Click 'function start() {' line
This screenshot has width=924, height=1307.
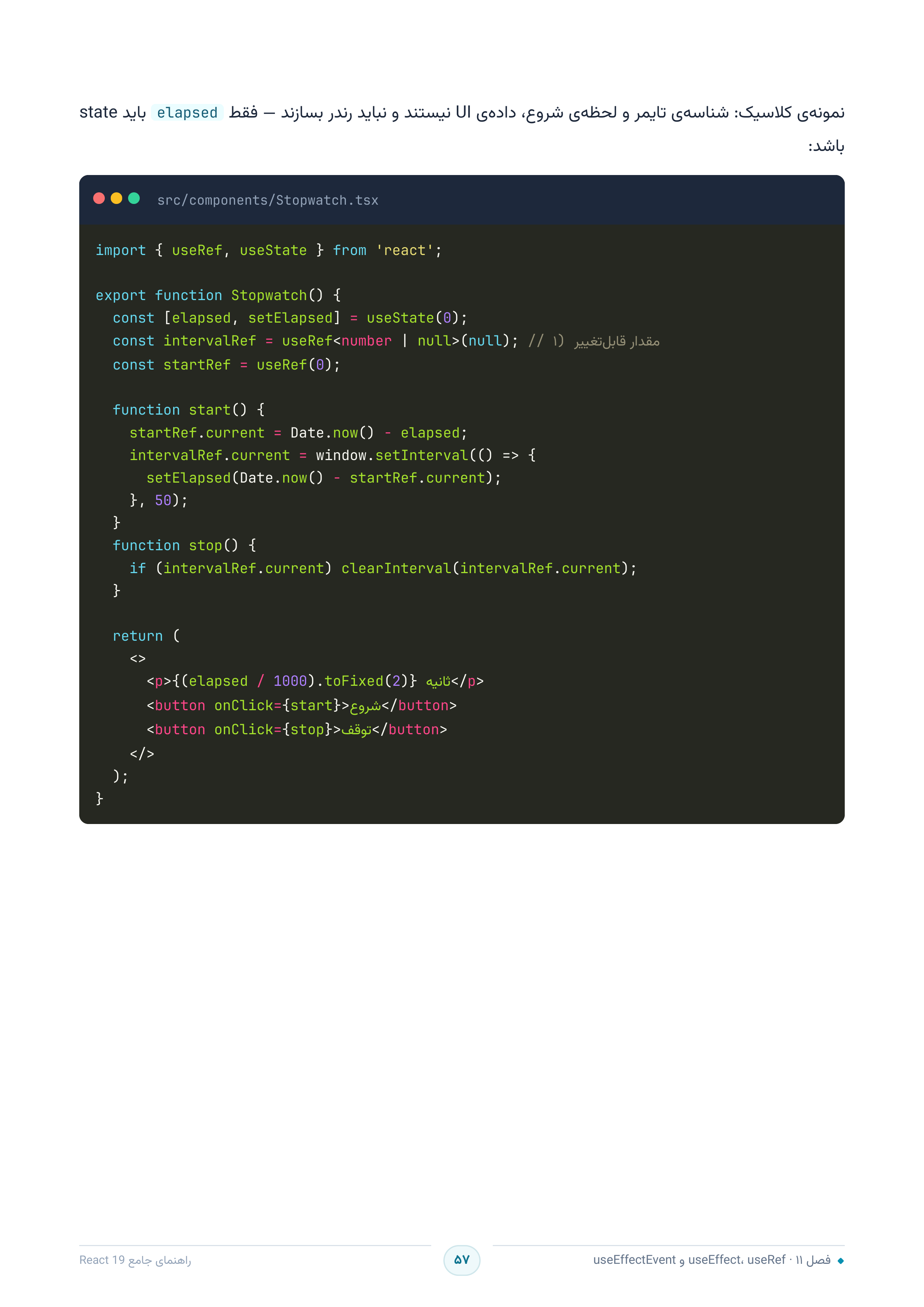[x=189, y=410]
